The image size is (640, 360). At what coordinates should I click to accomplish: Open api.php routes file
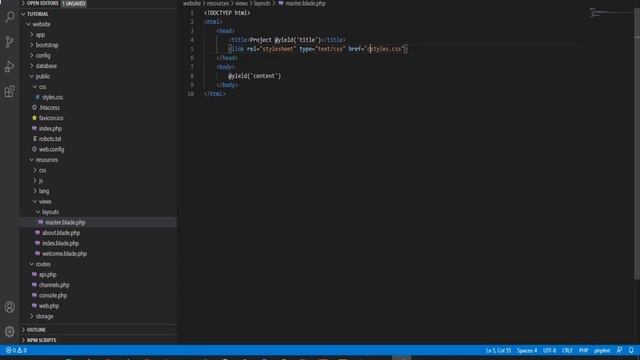coord(48,275)
